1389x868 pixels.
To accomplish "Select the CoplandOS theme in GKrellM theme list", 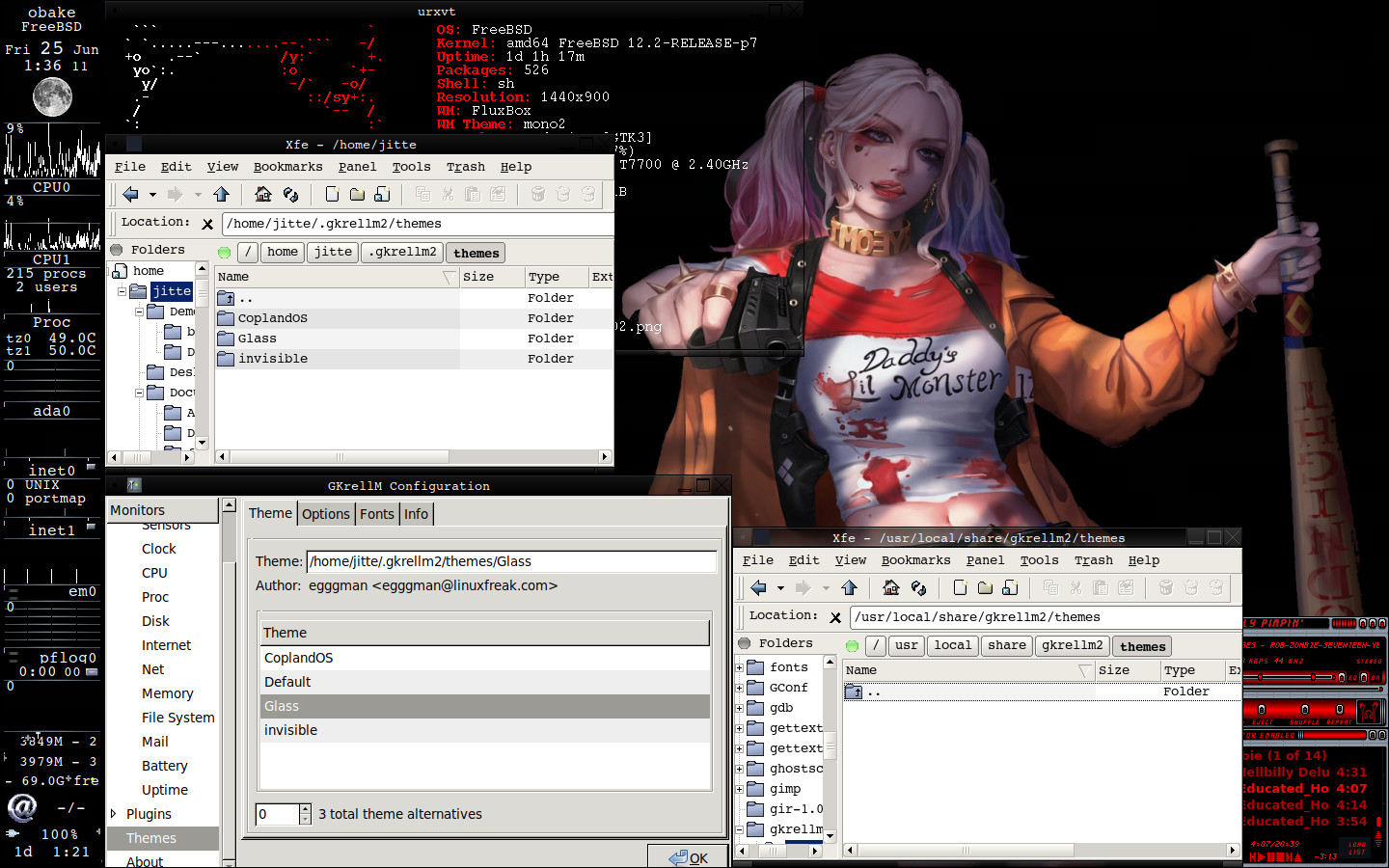I will [485, 658].
